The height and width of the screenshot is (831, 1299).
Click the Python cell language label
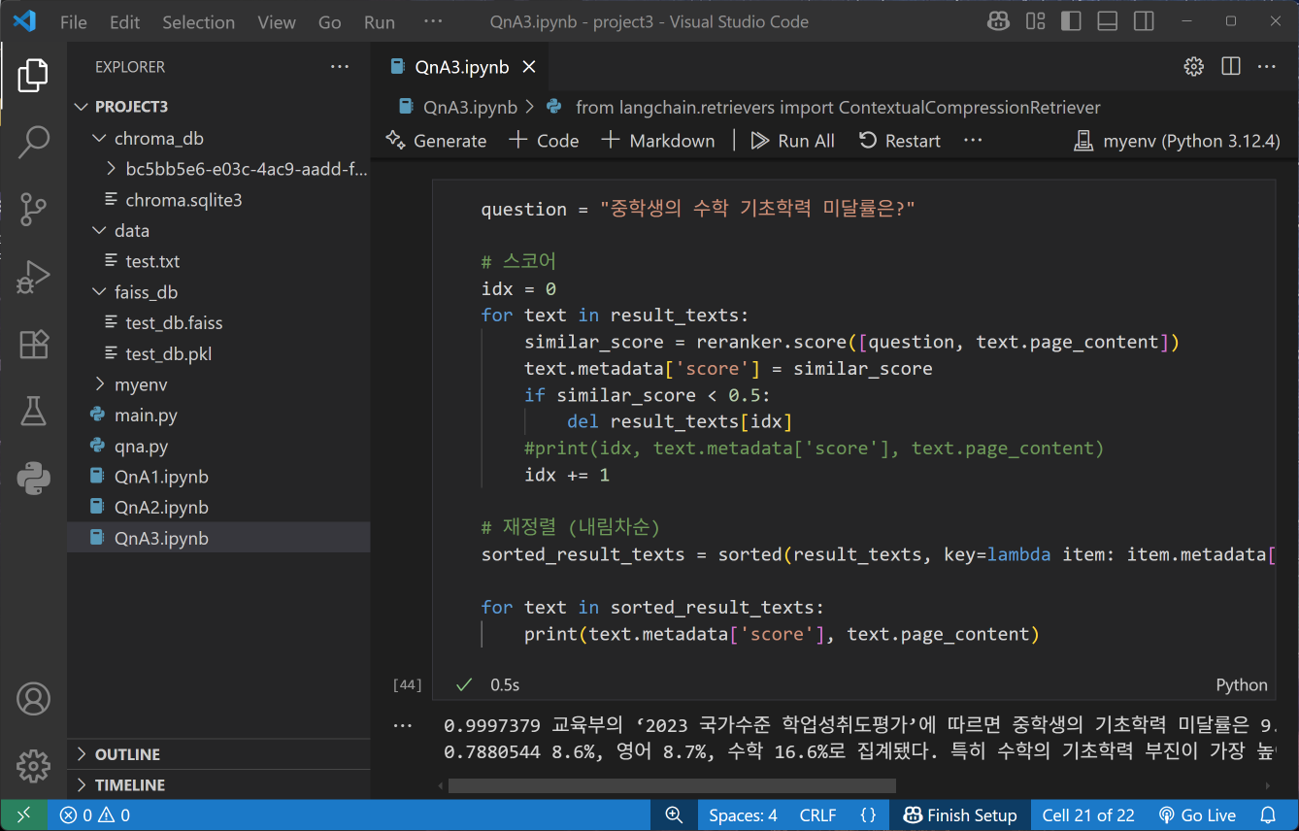1241,685
